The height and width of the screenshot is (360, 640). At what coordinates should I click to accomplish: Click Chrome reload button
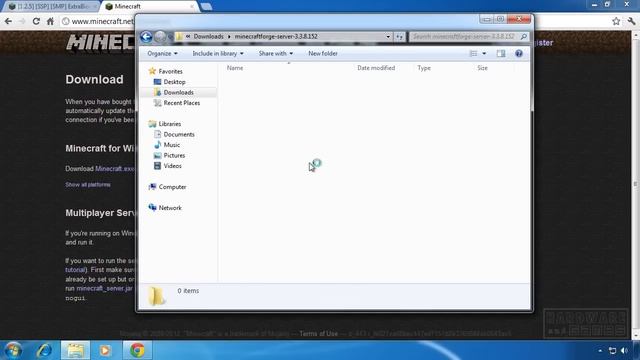[36, 21]
